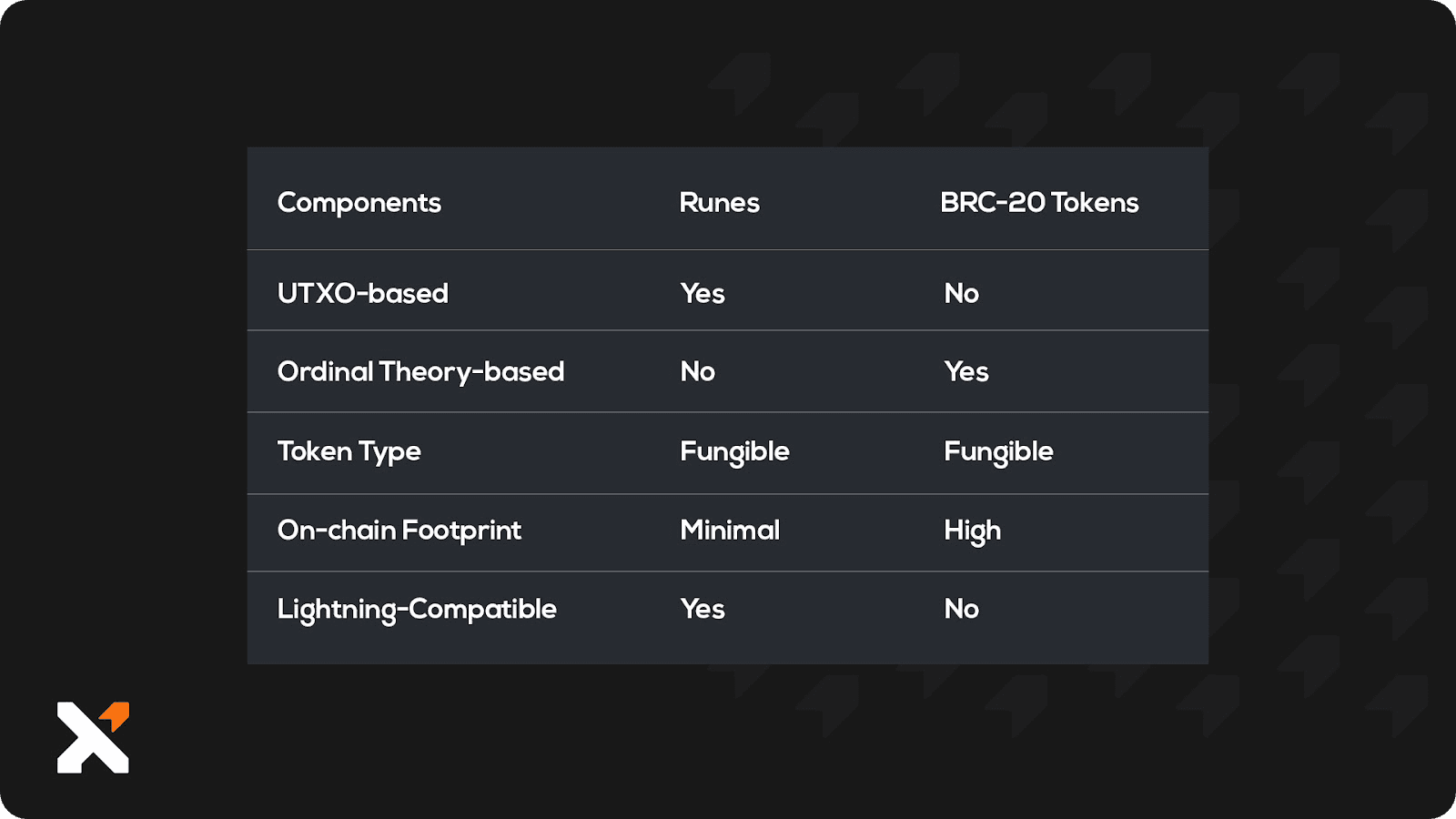Screen dimensions: 1456x819
Task: Select the On-chain Footprint row label
Action: click(x=399, y=531)
